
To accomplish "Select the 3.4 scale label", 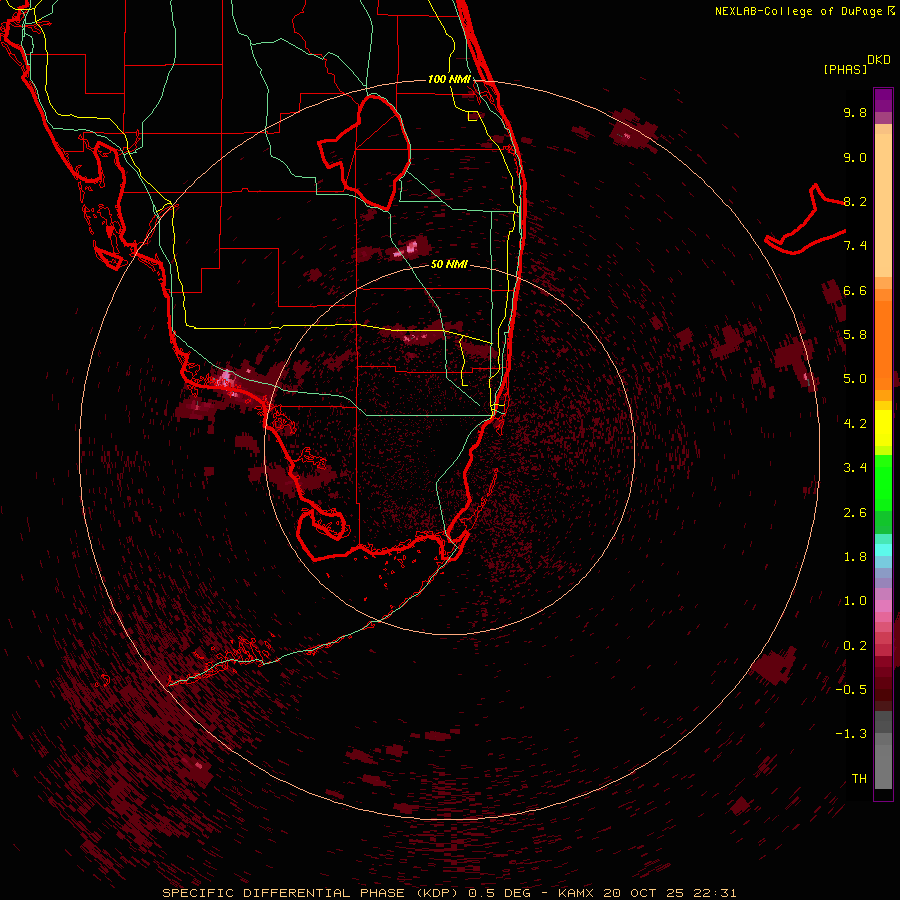I will click(x=855, y=468).
